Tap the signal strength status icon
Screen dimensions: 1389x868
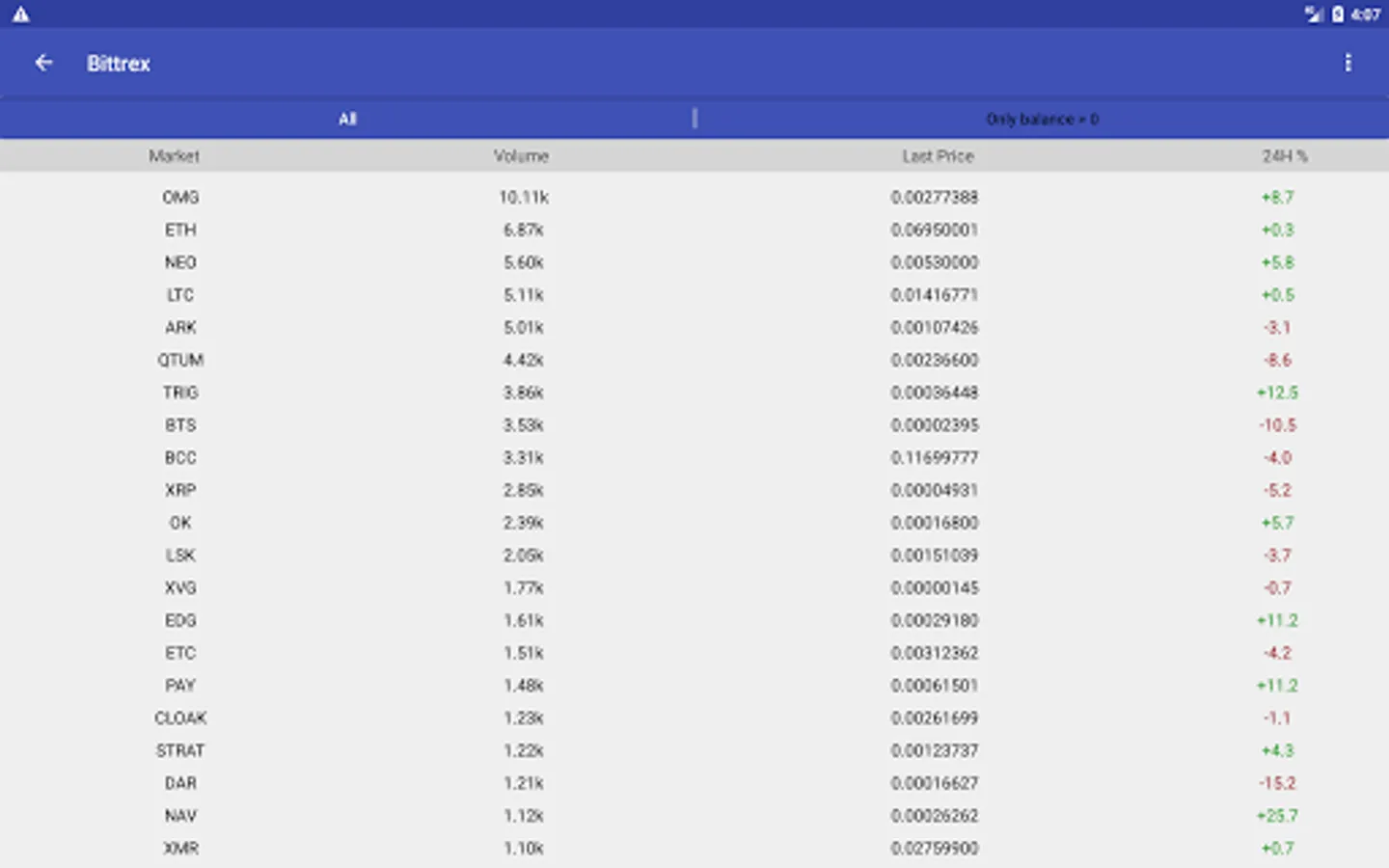pyautogui.click(x=1314, y=14)
